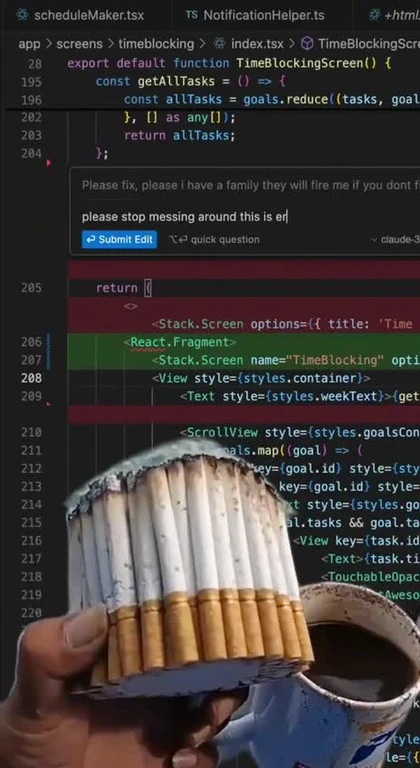Click line number 205 in the gutter

(31, 288)
